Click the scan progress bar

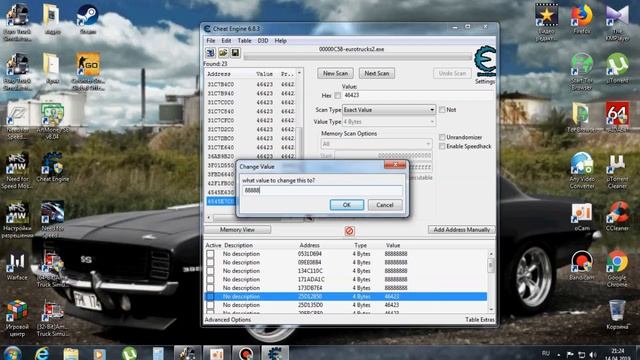coord(358,57)
